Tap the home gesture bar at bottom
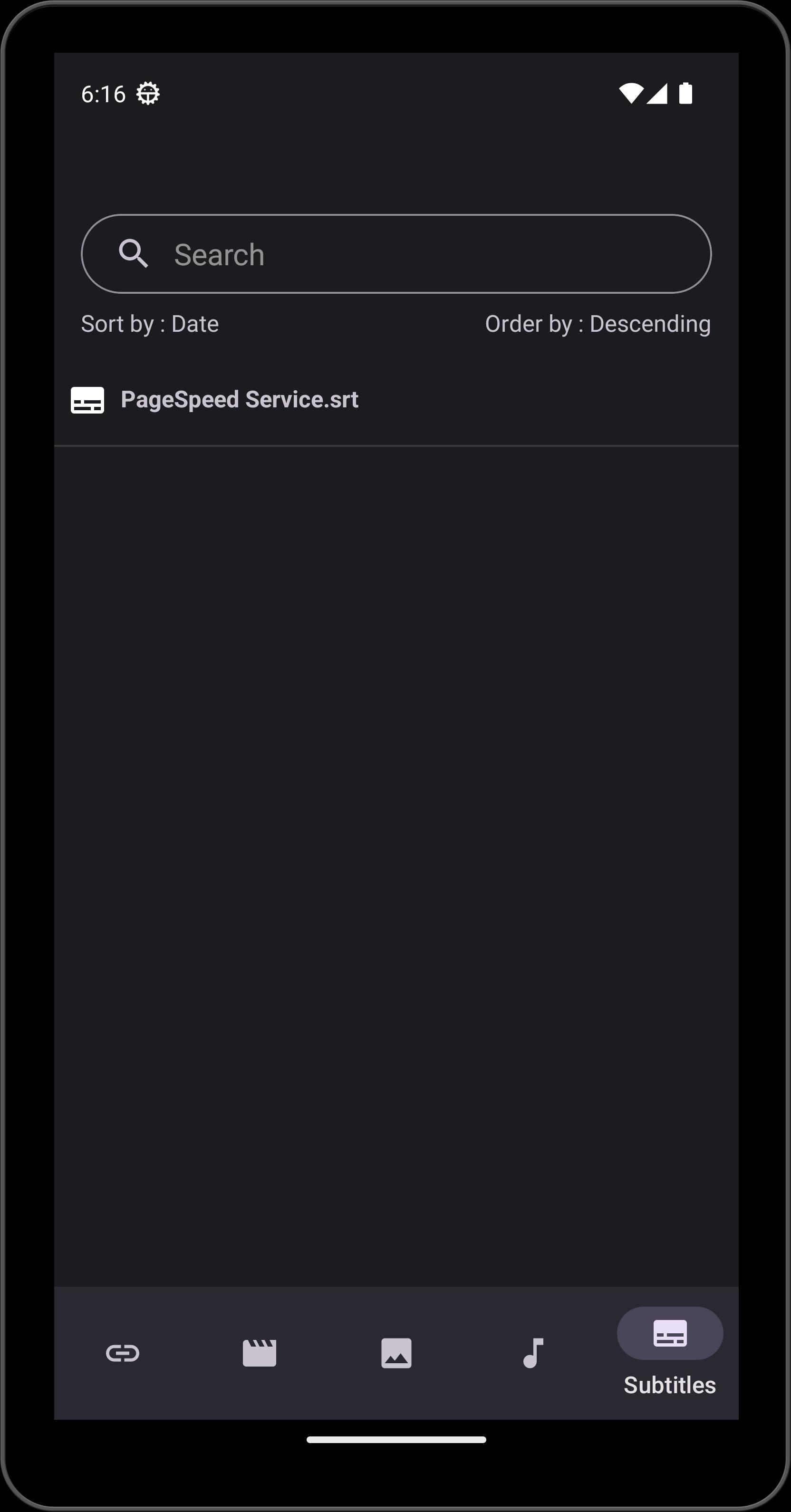The width and height of the screenshot is (791, 1512). pyautogui.click(x=396, y=1439)
